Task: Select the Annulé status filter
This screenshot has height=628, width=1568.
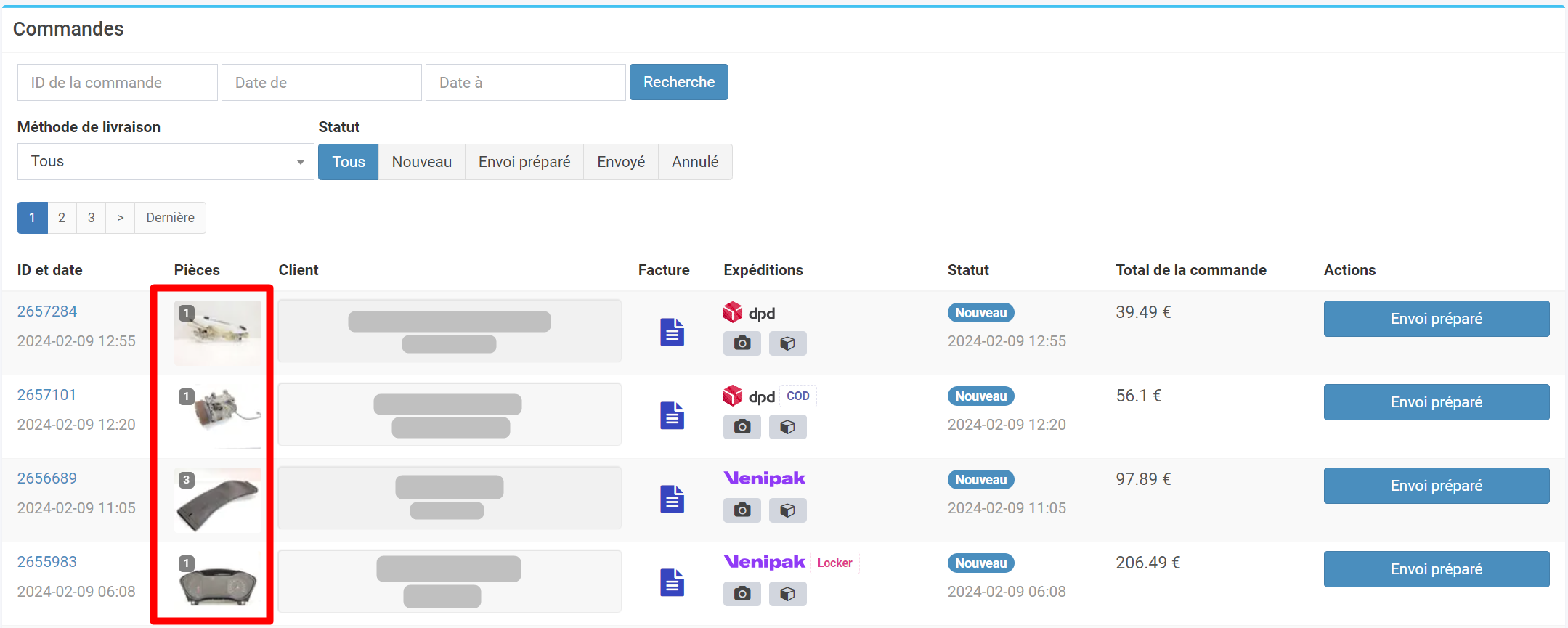Action: (x=694, y=162)
